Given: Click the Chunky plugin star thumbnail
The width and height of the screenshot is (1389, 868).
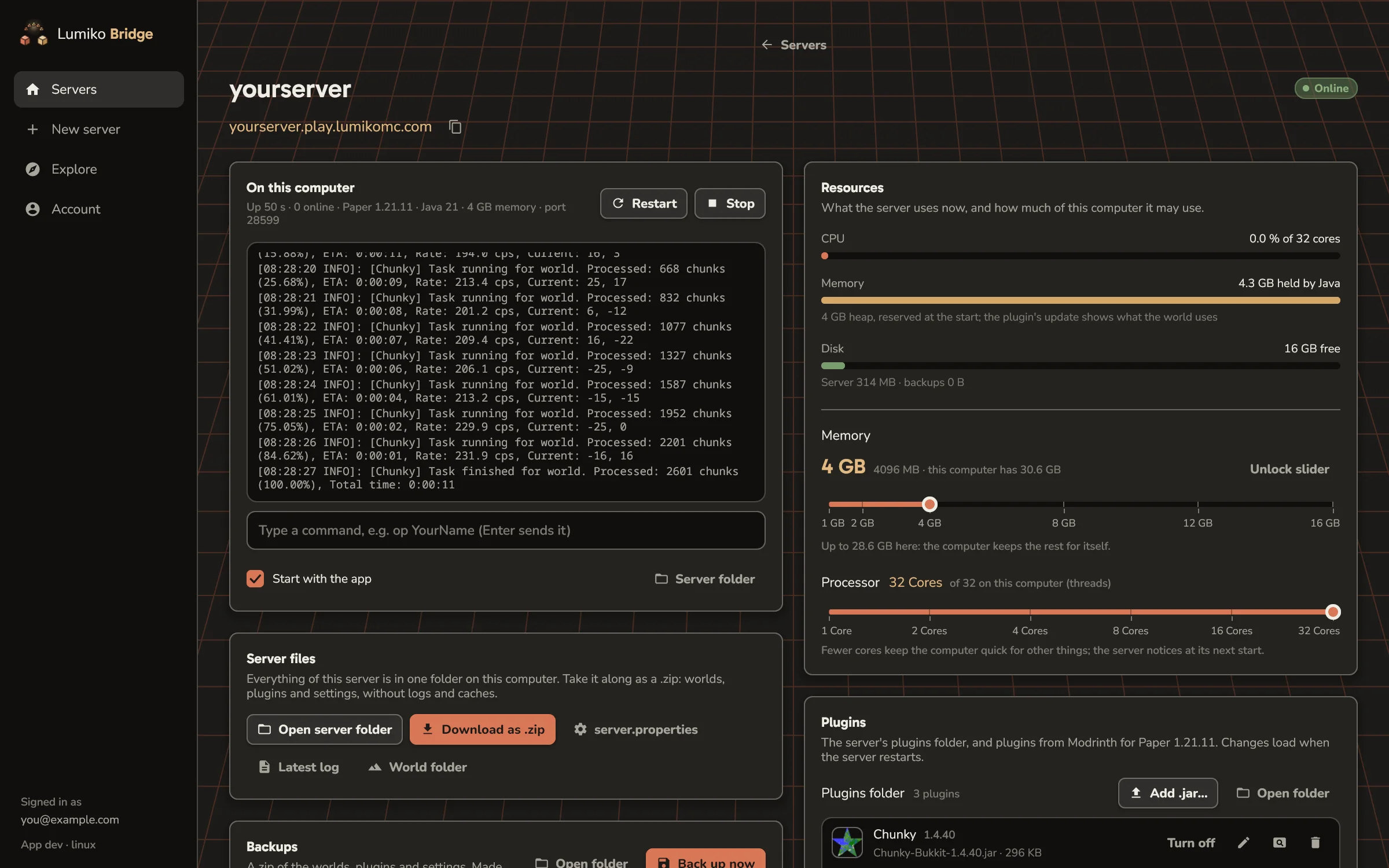Looking at the screenshot, I should click(x=847, y=843).
